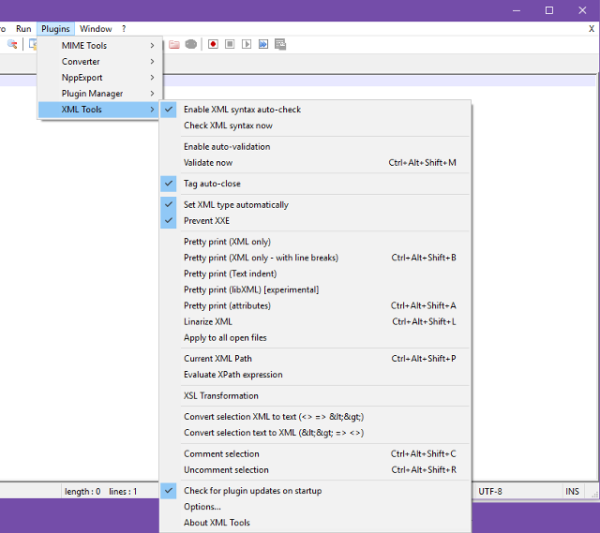Select Linarize XML menu entry
Viewport: 600px width, 533px height.
208,322
